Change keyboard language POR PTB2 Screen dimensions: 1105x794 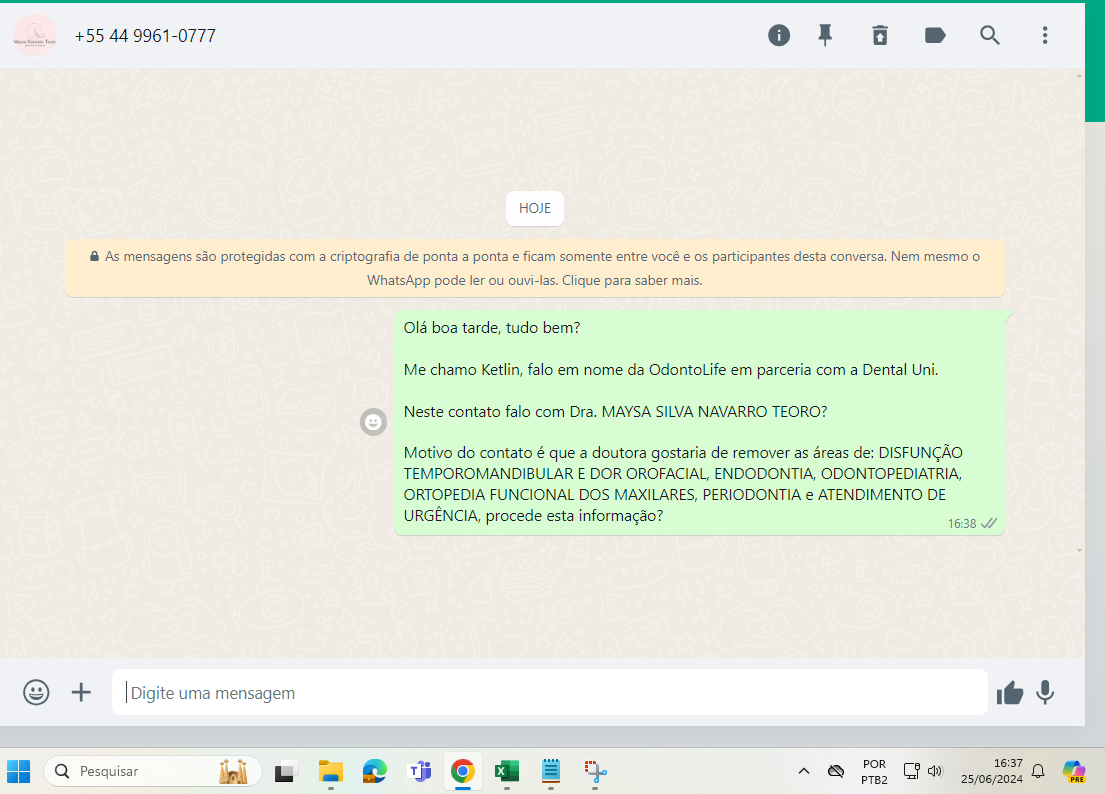point(874,772)
